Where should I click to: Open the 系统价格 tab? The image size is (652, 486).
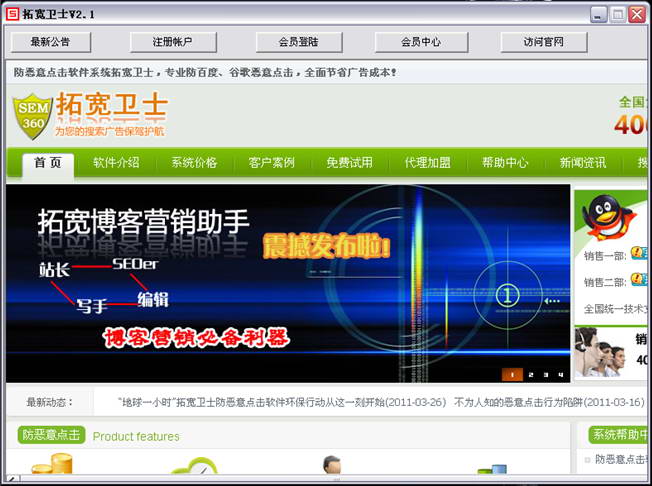194,163
